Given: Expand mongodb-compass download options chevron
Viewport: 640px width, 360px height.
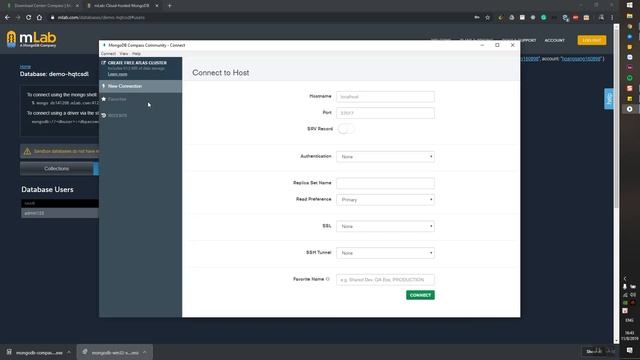Looking at the screenshot, I should (69, 352).
